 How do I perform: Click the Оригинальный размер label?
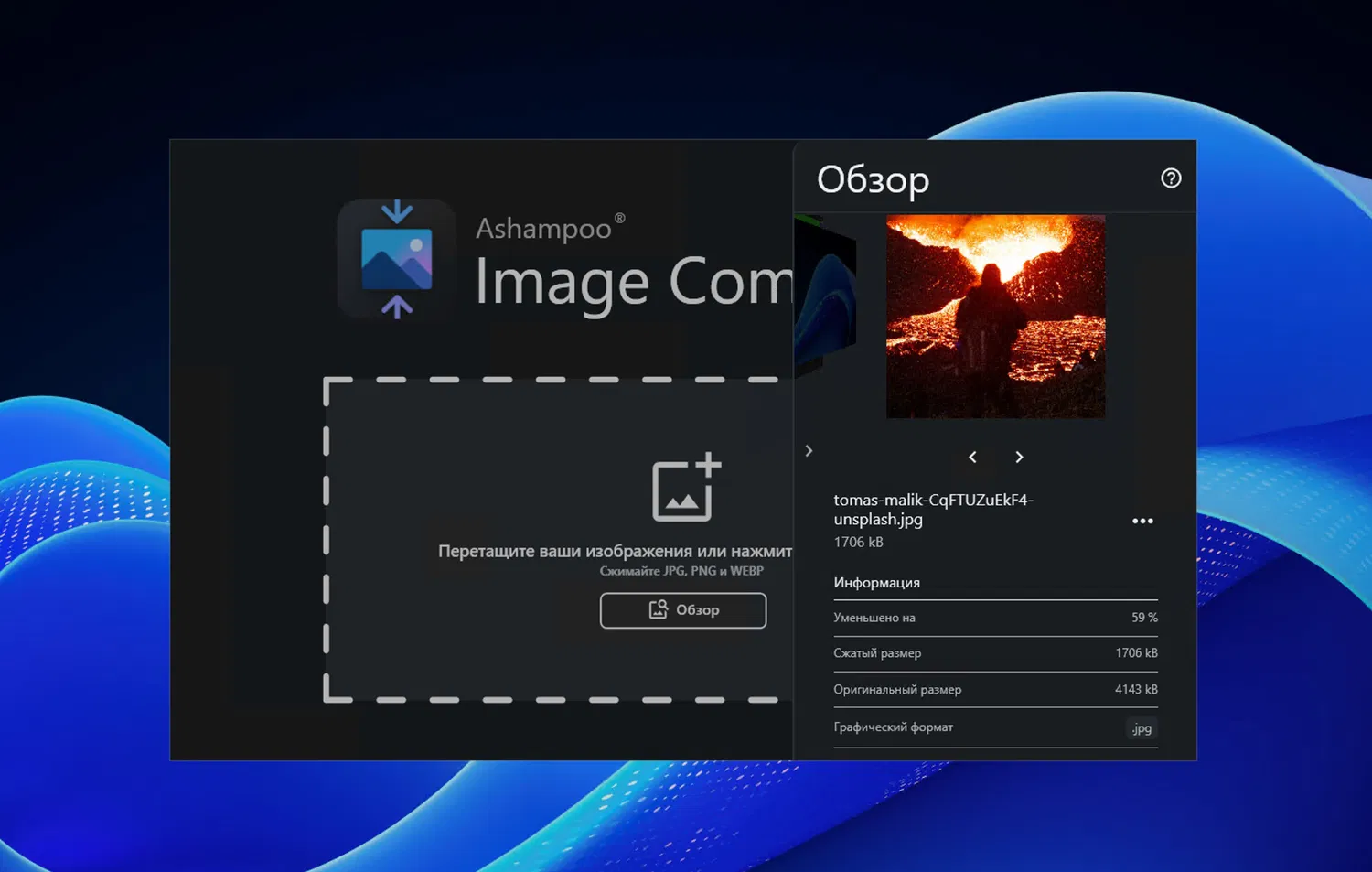tap(897, 690)
